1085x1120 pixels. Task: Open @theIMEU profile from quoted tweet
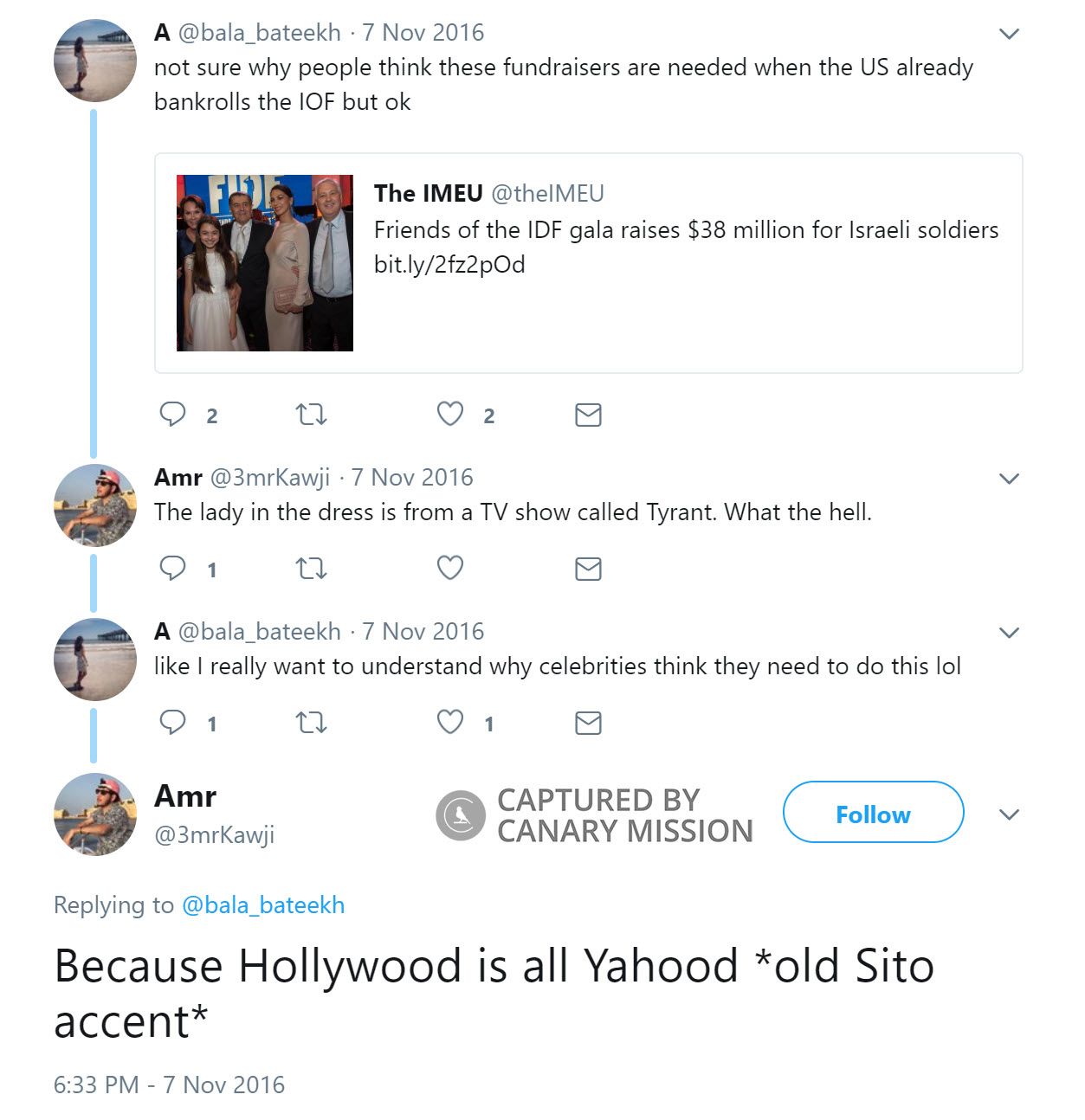[547, 194]
